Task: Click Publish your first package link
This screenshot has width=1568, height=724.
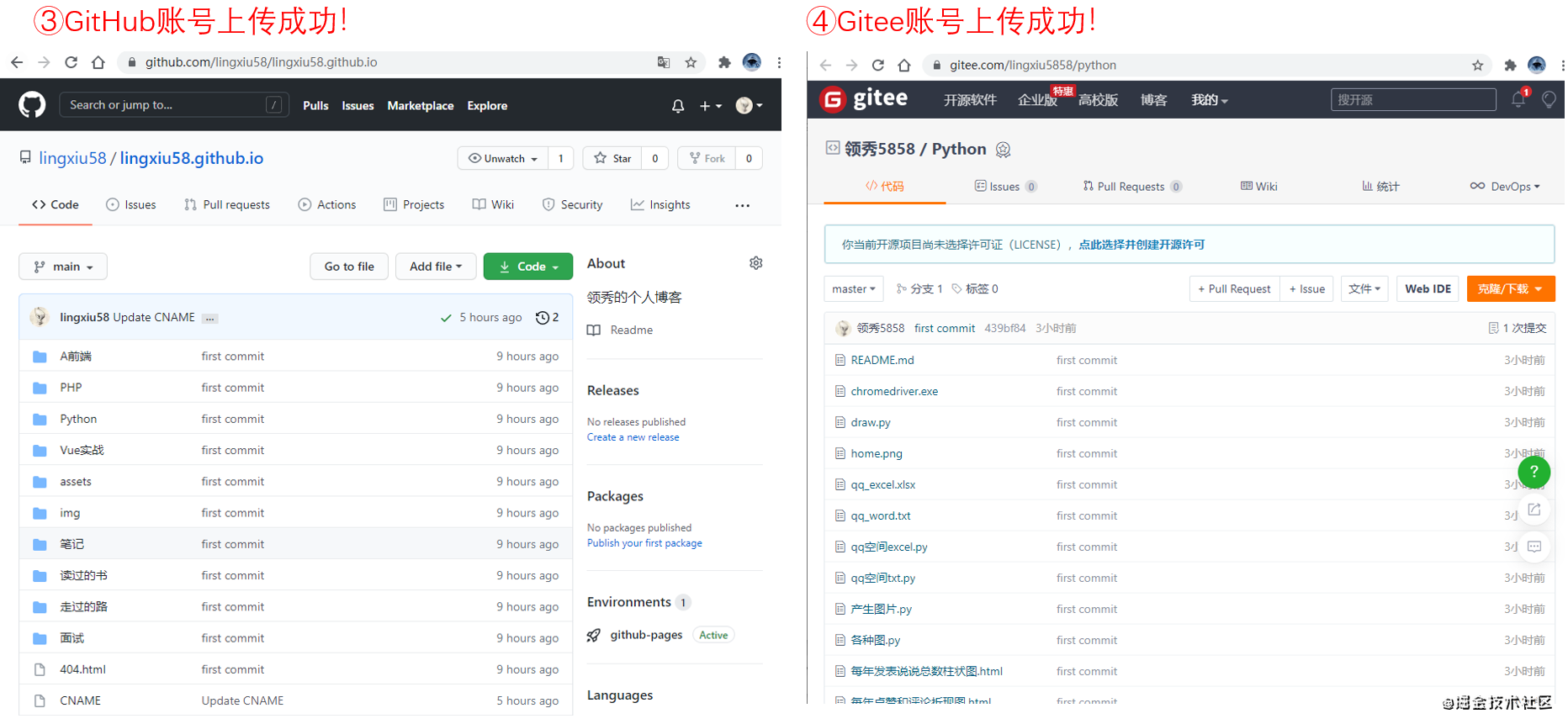Action: tap(644, 543)
